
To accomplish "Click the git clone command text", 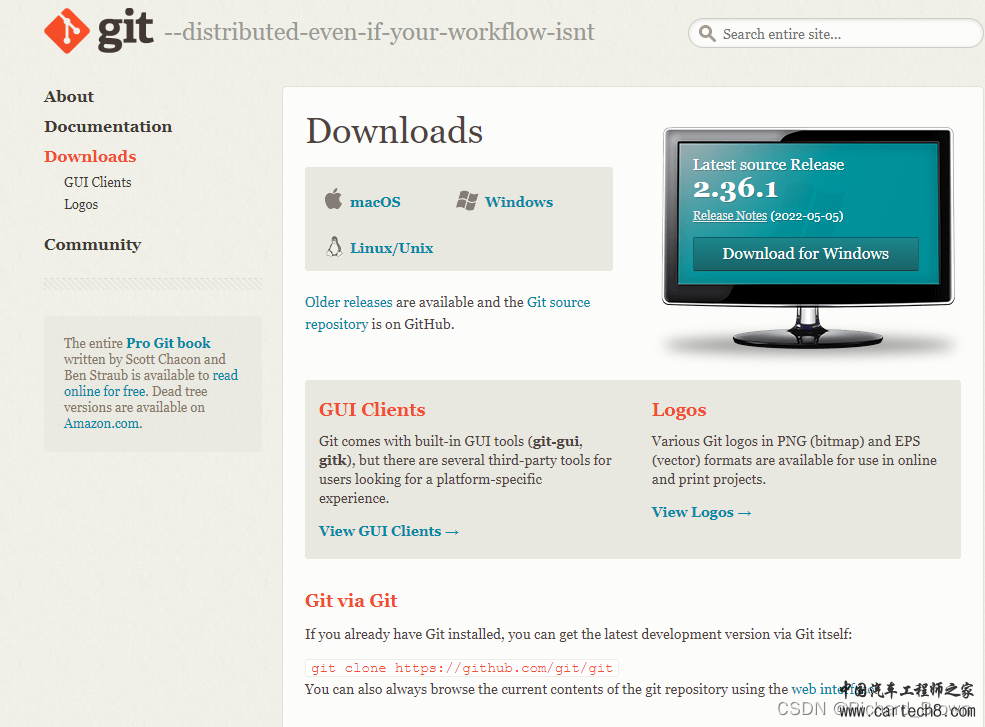I will pyautogui.click(x=462, y=668).
